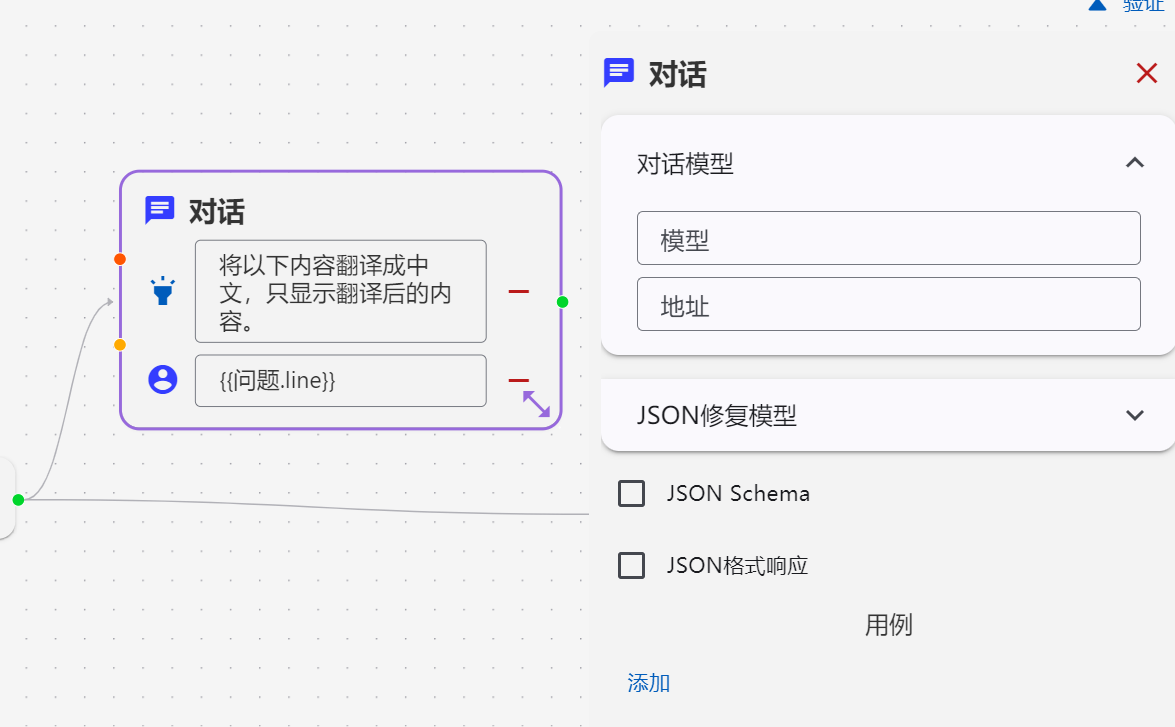The width and height of the screenshot is (1175, 727).
Task: Expand the JSON修复模型 section with its chevron
Action: point(1135,415)
